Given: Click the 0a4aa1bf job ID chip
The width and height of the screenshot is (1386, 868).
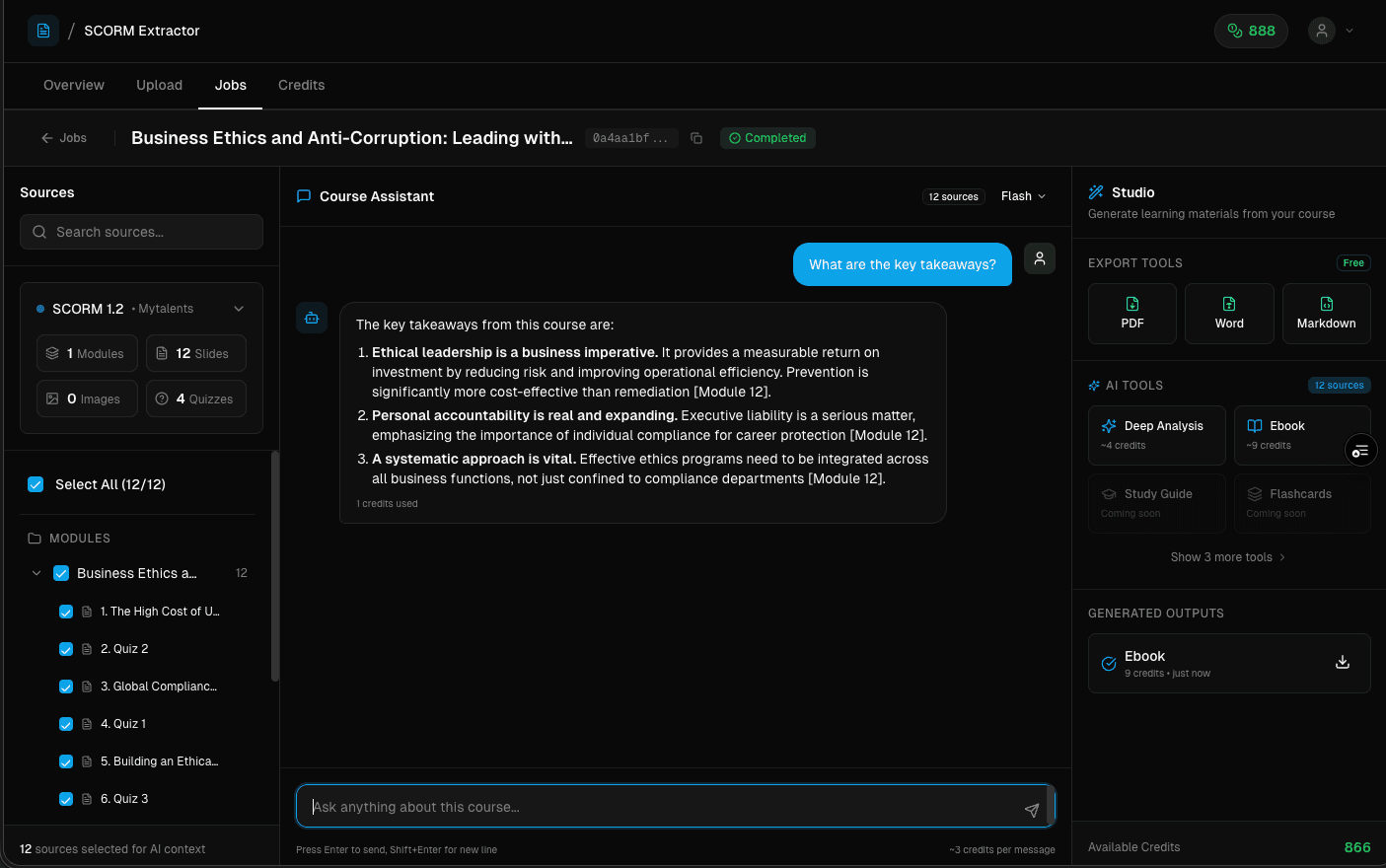Looking at the screenshot, I should pos(631,138).
